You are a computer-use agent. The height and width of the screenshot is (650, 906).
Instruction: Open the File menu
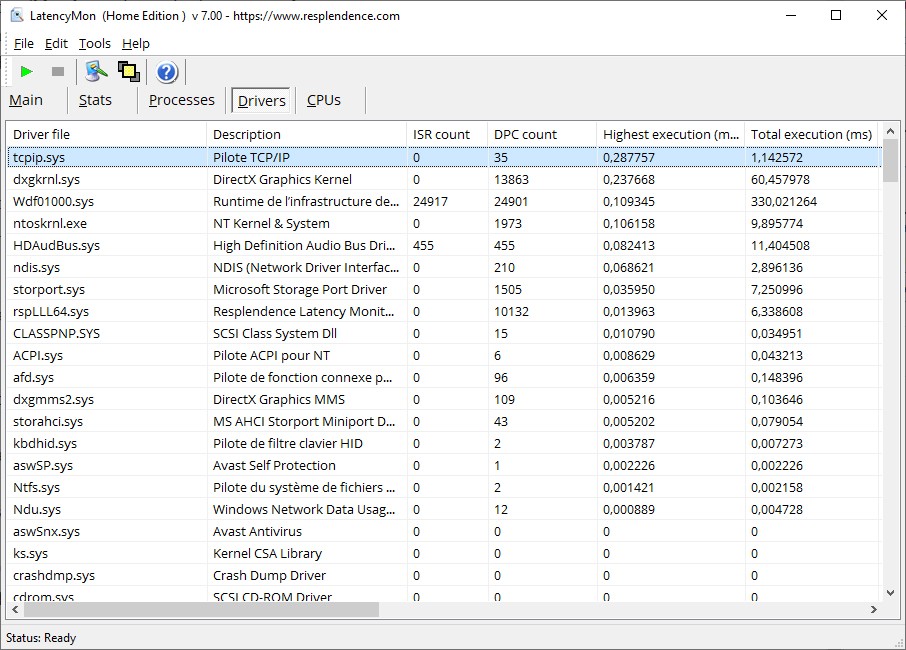point(23,43)
